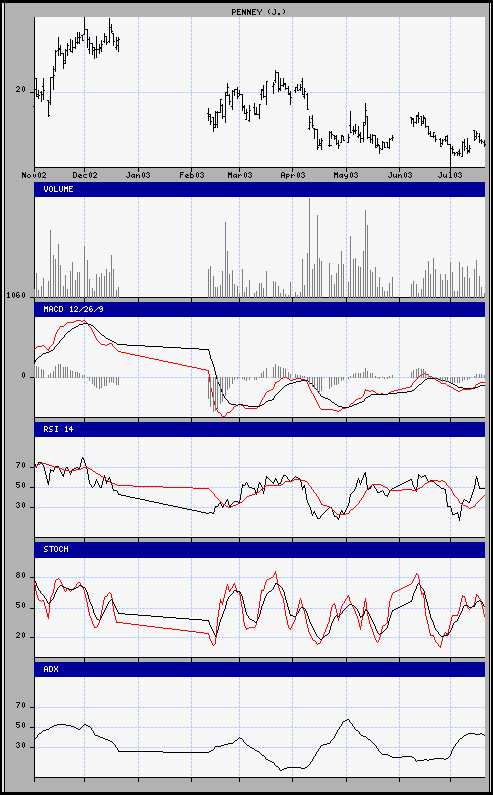Select the STOCH panel header bar
This screenshot has width=493, height=795.
(260, 549)
